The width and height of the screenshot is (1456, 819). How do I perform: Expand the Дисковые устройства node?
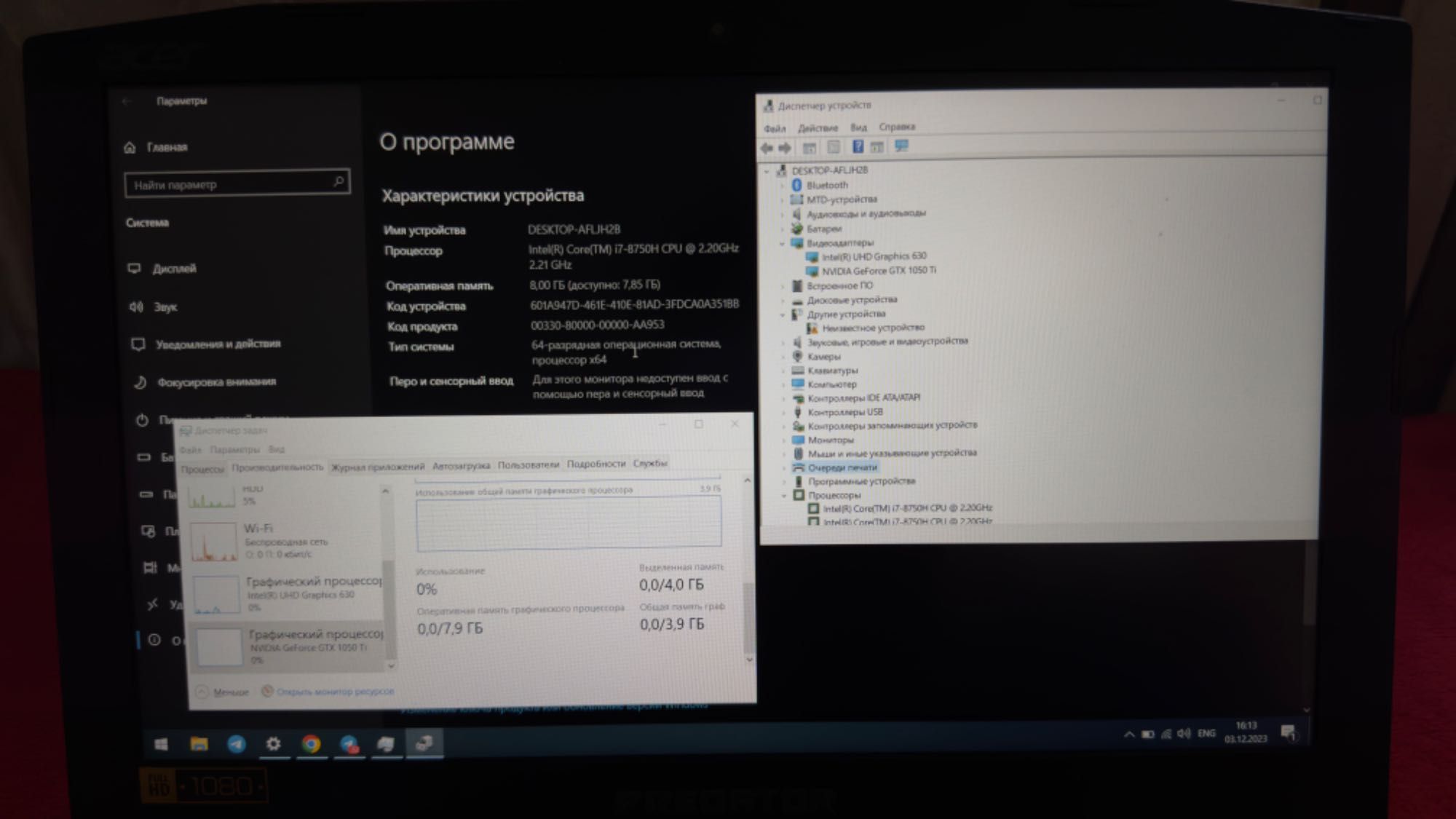[x=783, y=300]
